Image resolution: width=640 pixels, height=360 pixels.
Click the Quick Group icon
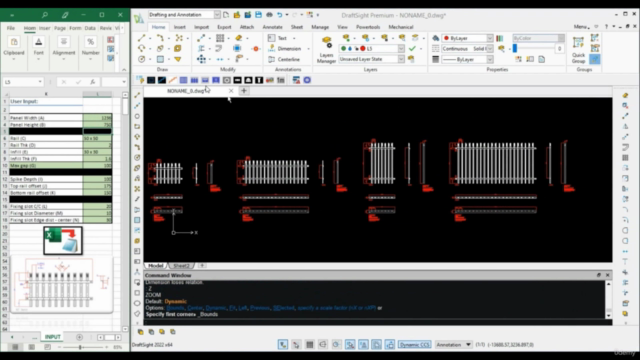(578, 49)
